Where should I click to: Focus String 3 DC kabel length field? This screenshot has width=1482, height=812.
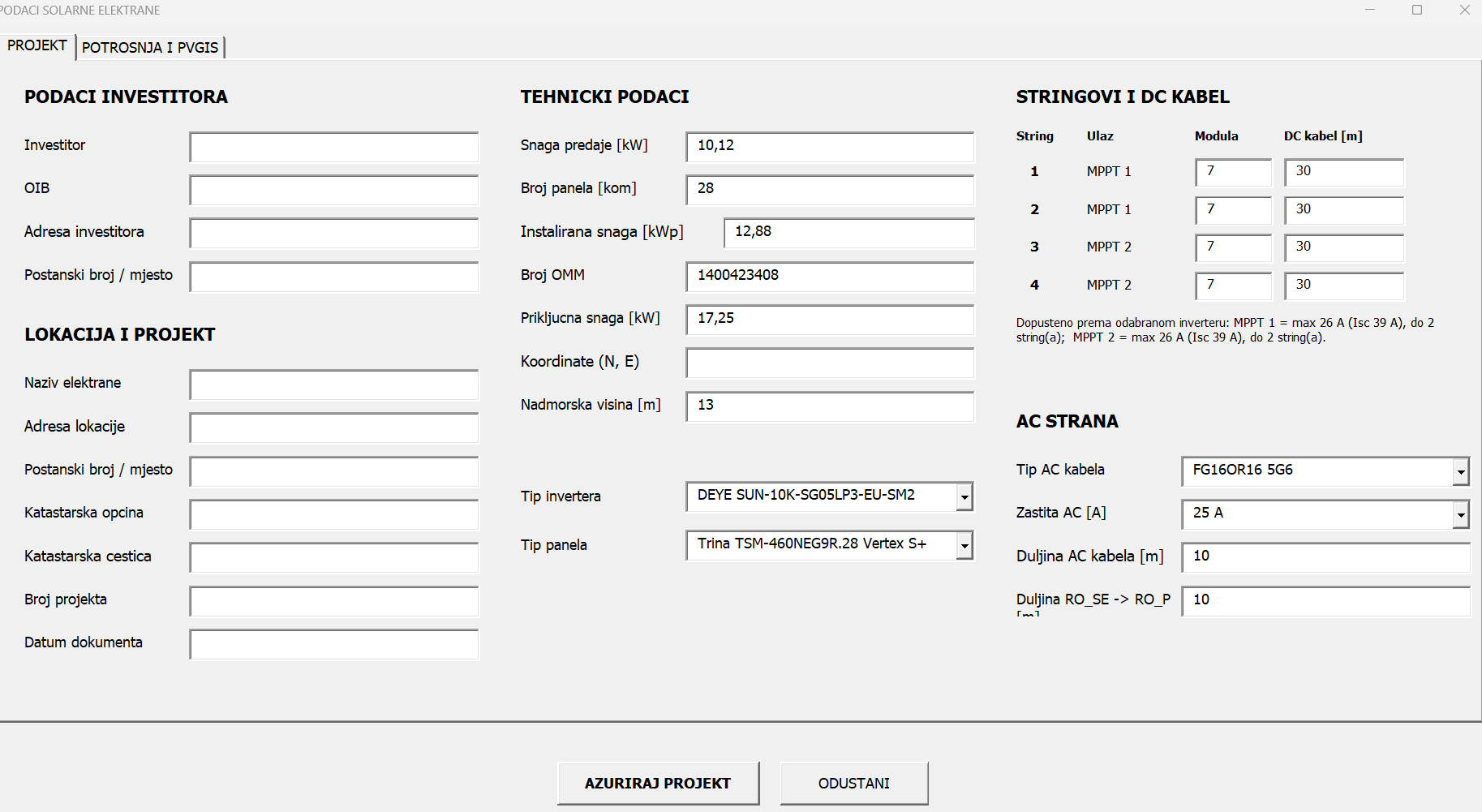(x=1344, y=247)
